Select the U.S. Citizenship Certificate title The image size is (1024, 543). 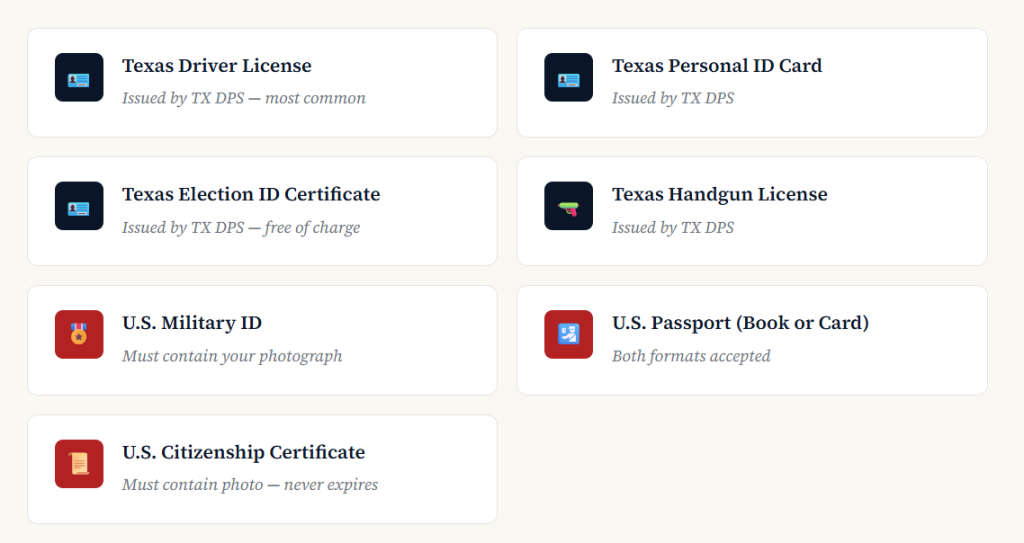[243, 452]
